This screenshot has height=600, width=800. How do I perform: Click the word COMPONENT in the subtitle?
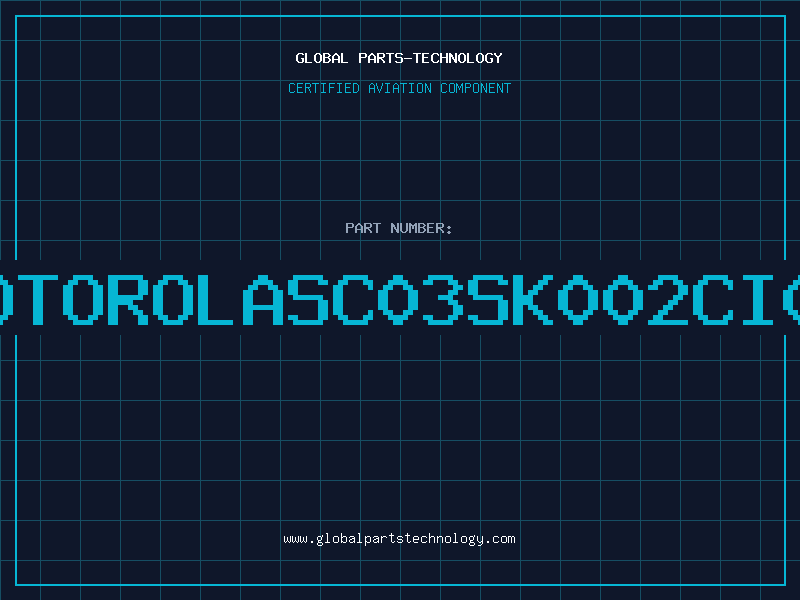pyautogui.click(x=476, y=88)
